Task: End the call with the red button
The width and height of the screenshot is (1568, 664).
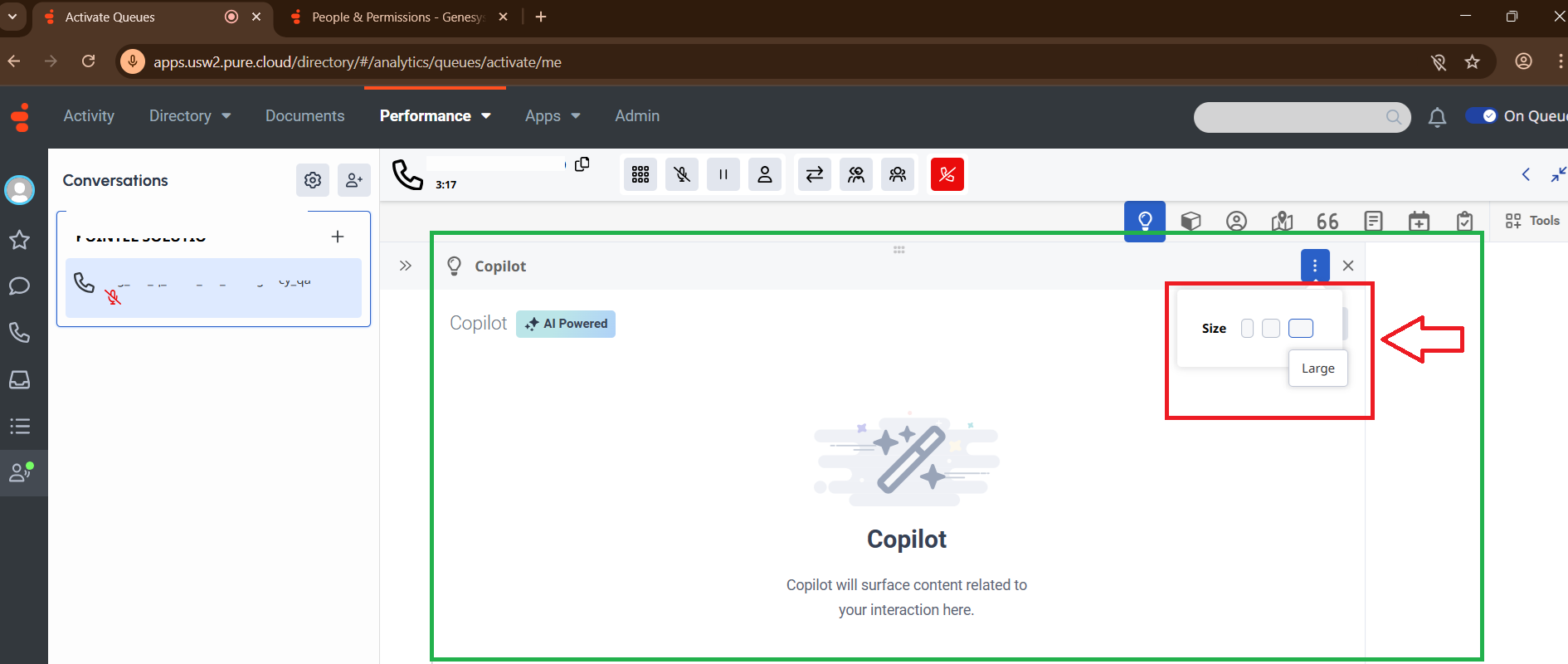Action: 947,174
